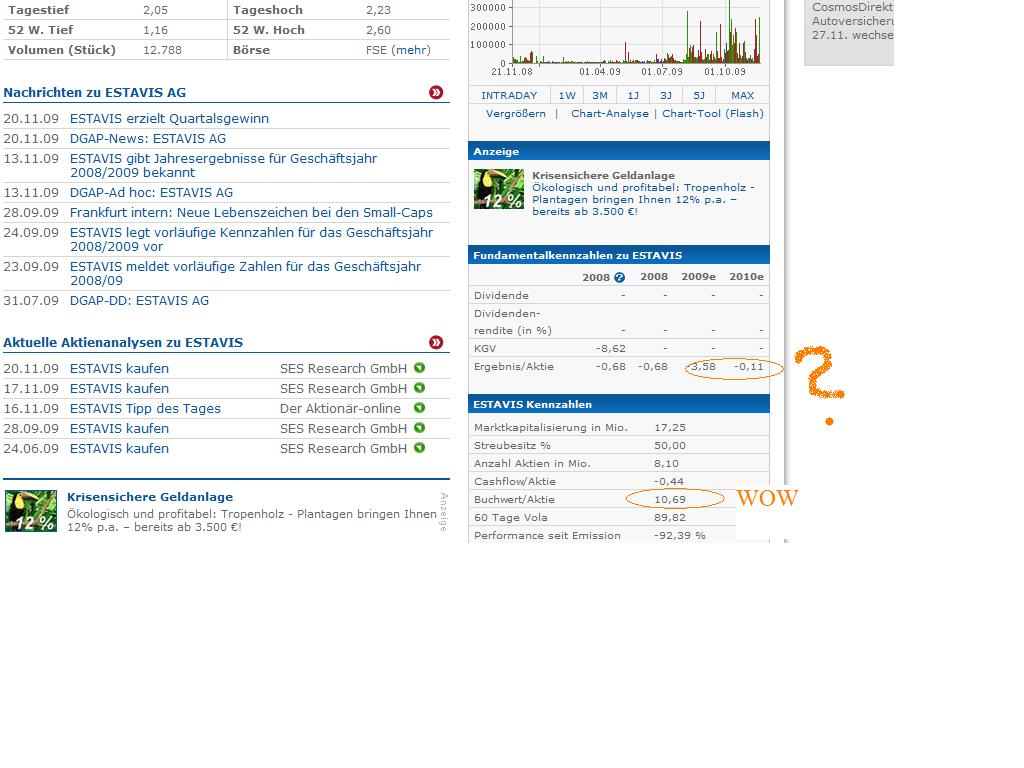Image resolution: width=1024 pixels, height=768 pixels.
Task: Open 17.11.09 ESTAVIS kaufen analysis
Action: [x=120, y=389]
